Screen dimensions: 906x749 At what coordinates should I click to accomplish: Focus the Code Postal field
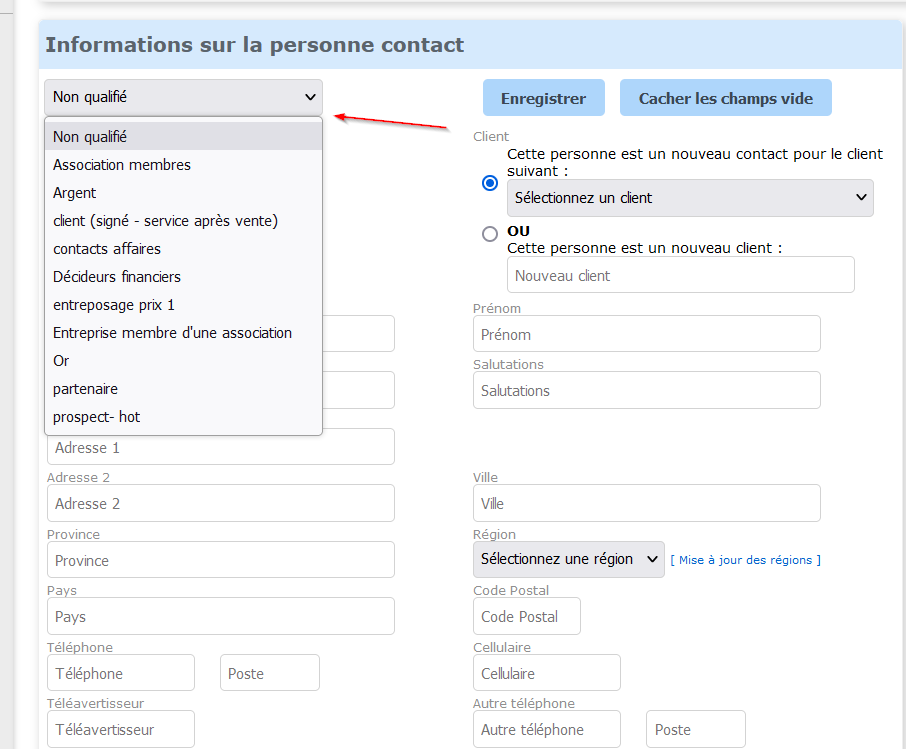click(x=527, y=616)
